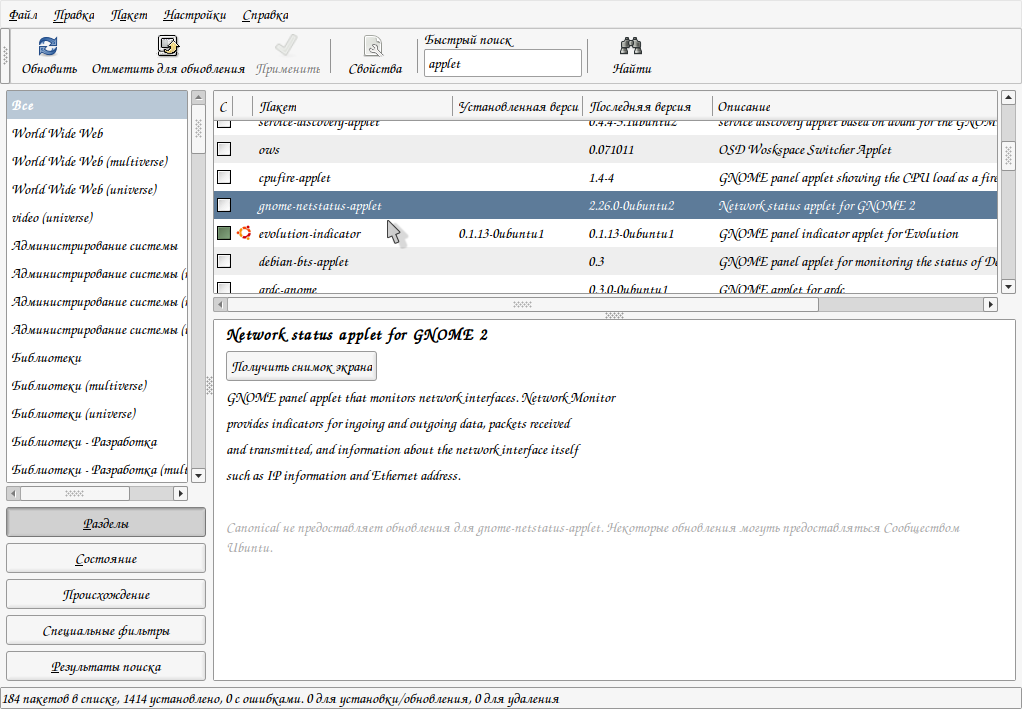Screen dimensions: 1022x709
Task: Select the video (universe) category
Action: [x=97, y=218]
